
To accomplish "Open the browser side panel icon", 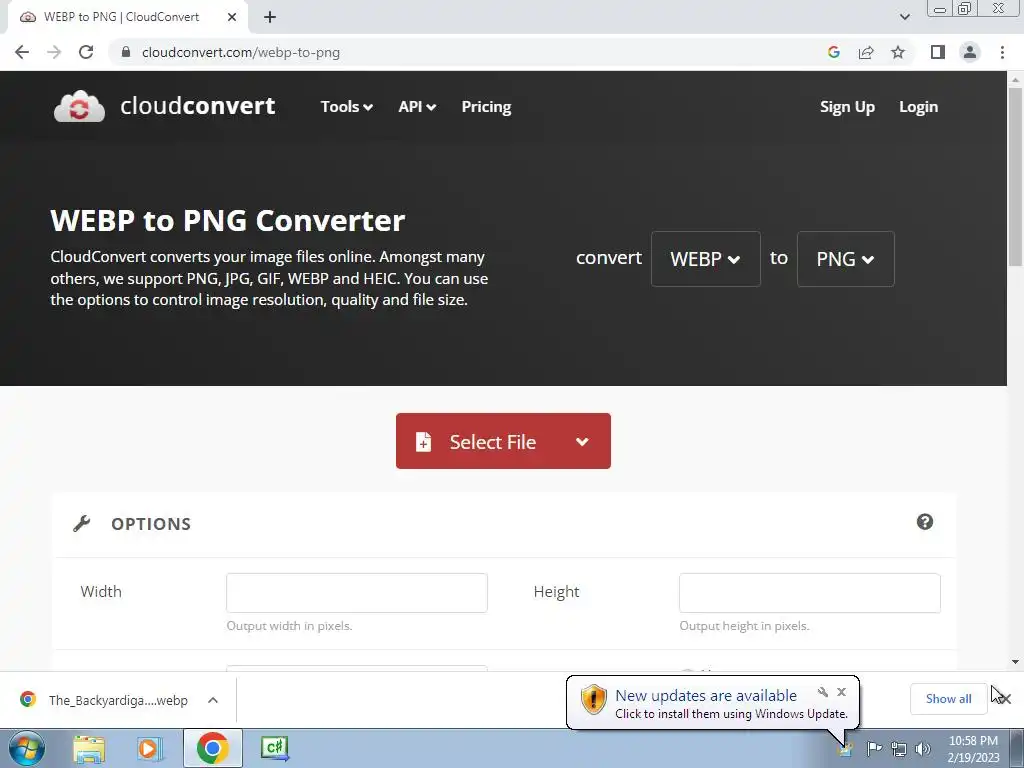I will [x=938, y=52].
